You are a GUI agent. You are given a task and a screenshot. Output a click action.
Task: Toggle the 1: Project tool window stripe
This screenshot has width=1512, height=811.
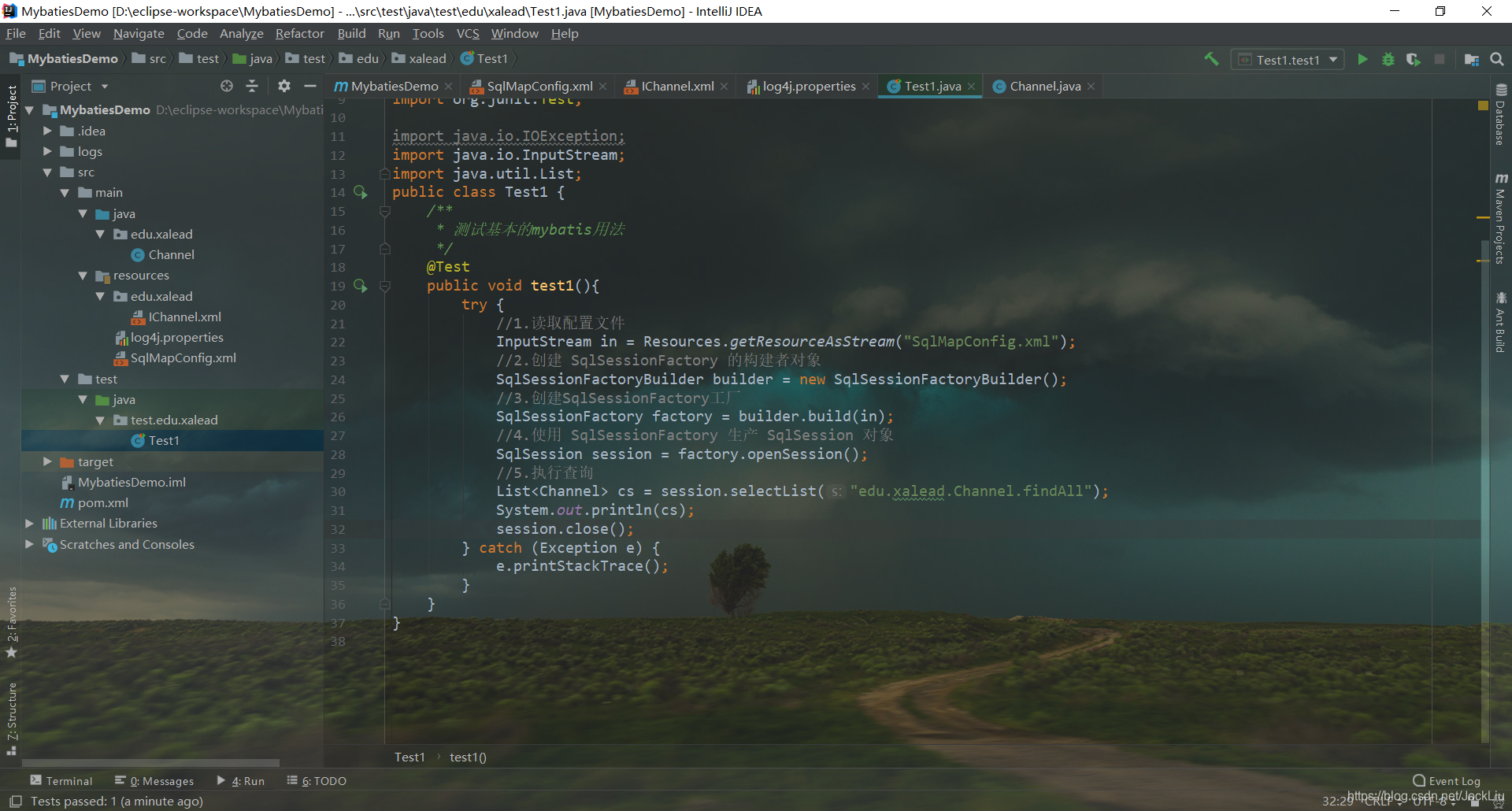(11, 116)
